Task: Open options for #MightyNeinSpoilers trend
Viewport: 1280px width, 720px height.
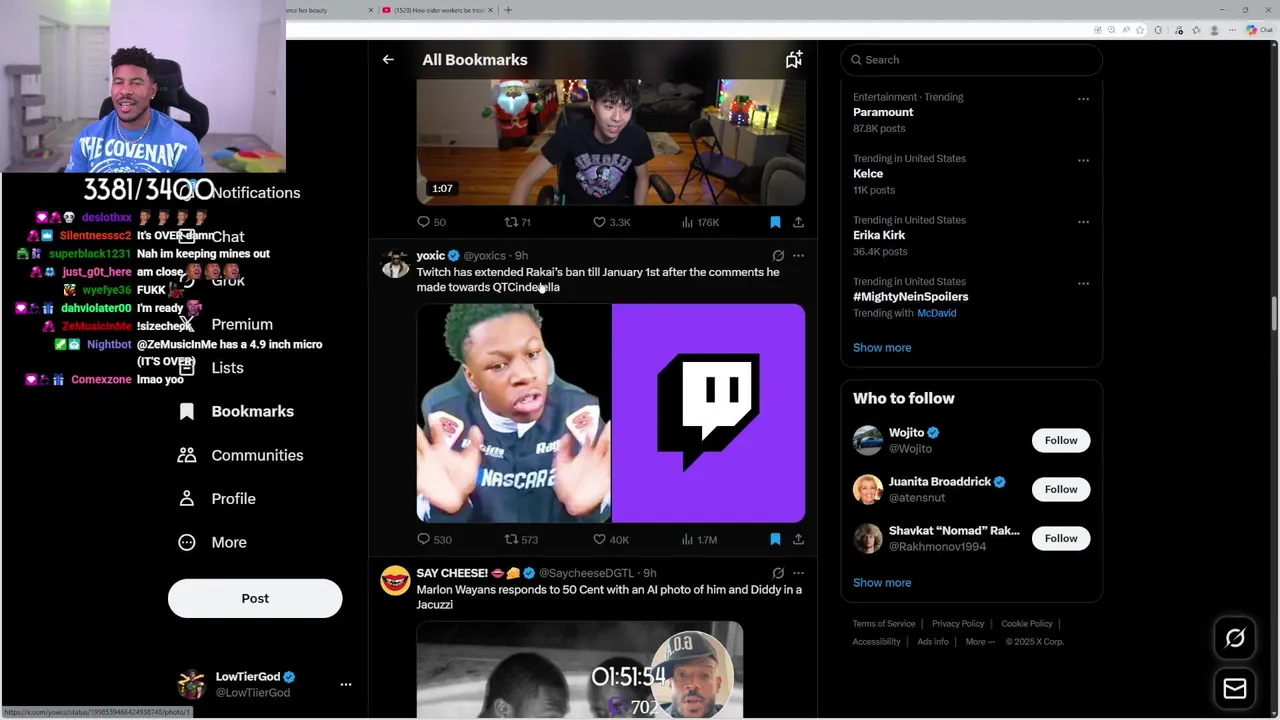Action: tap(1083, 283)
